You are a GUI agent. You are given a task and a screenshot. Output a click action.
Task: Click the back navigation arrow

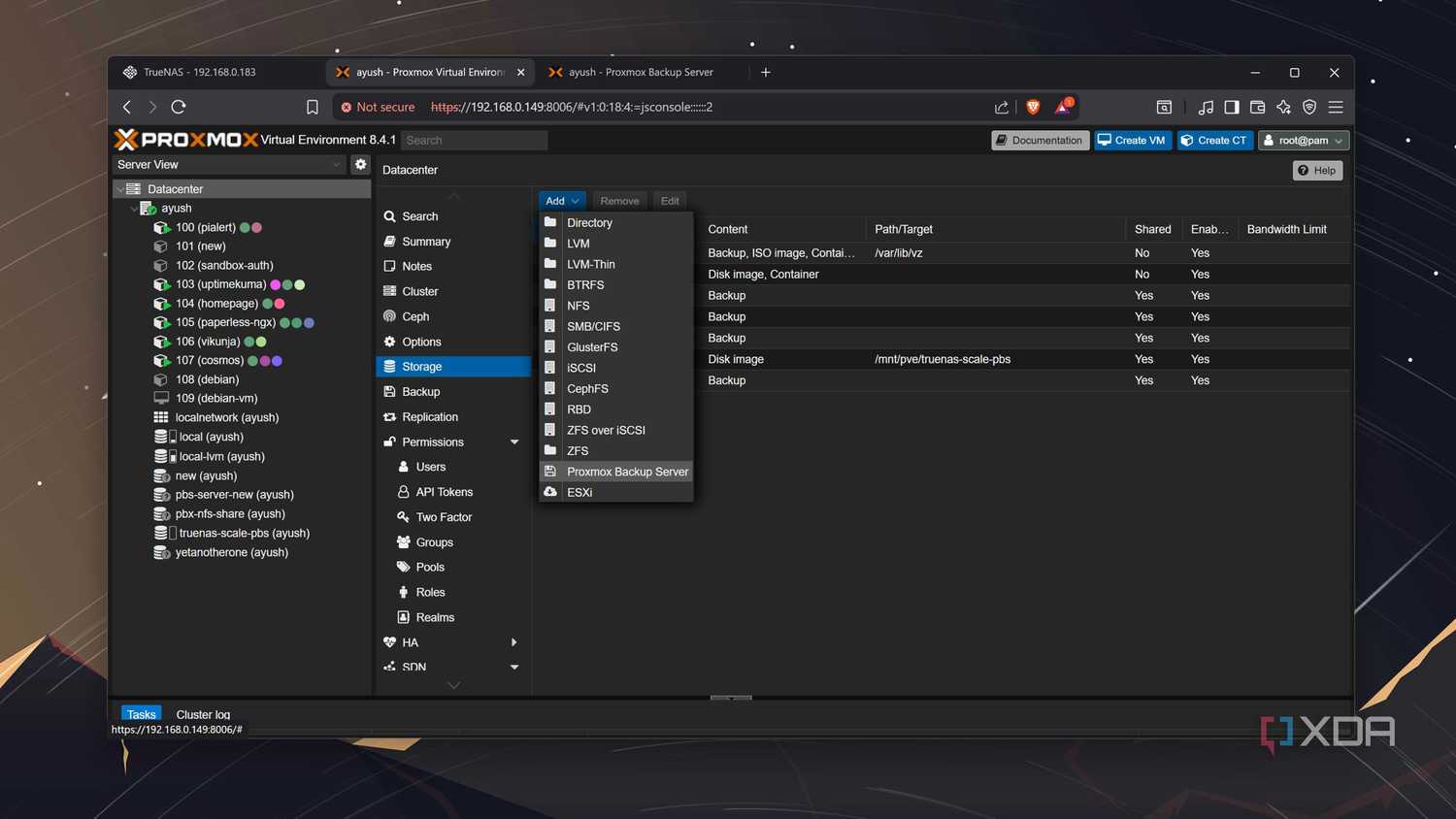[x=127, y=107]
